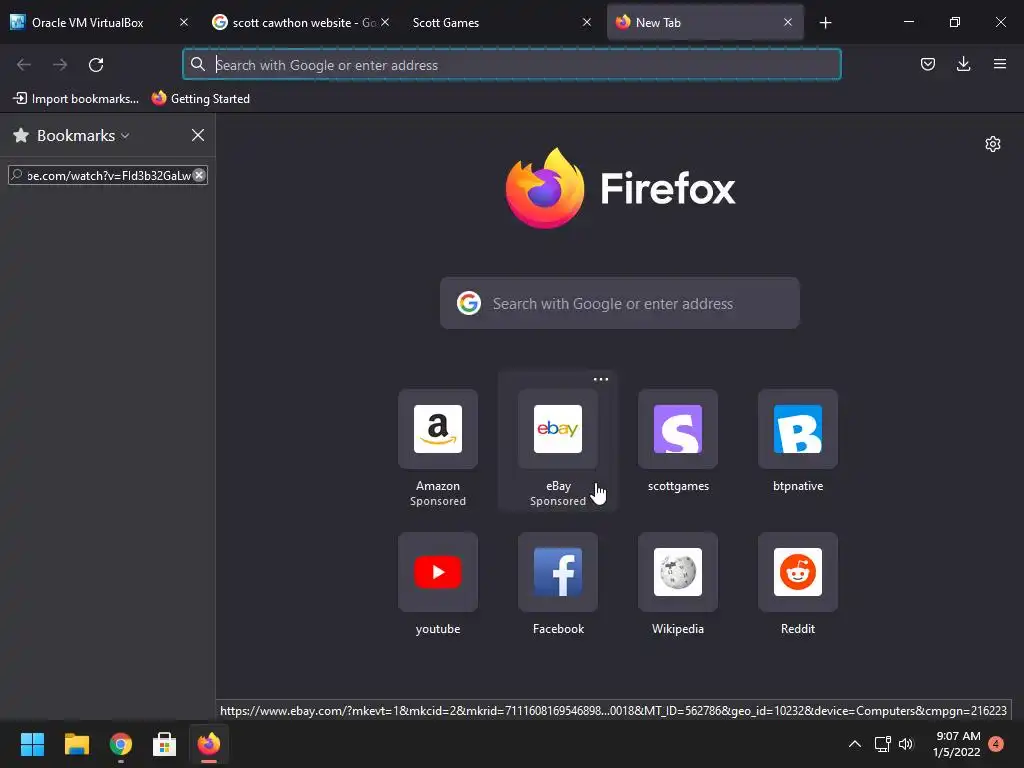Open the Firefox hamburger application menu
Viewport: 1024px width, 768px height.
coord(1000,64)
